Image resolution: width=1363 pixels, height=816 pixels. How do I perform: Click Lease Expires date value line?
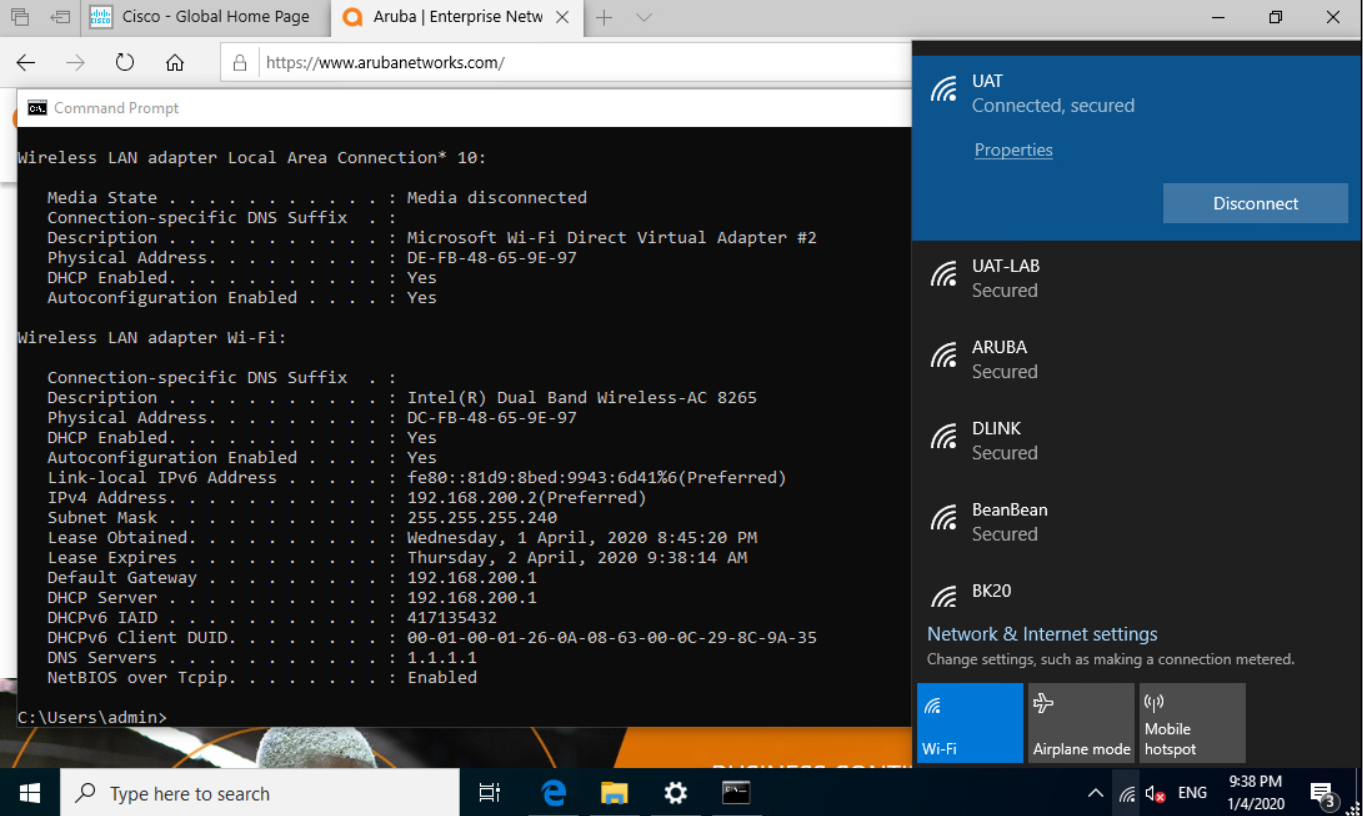[577, 557]
